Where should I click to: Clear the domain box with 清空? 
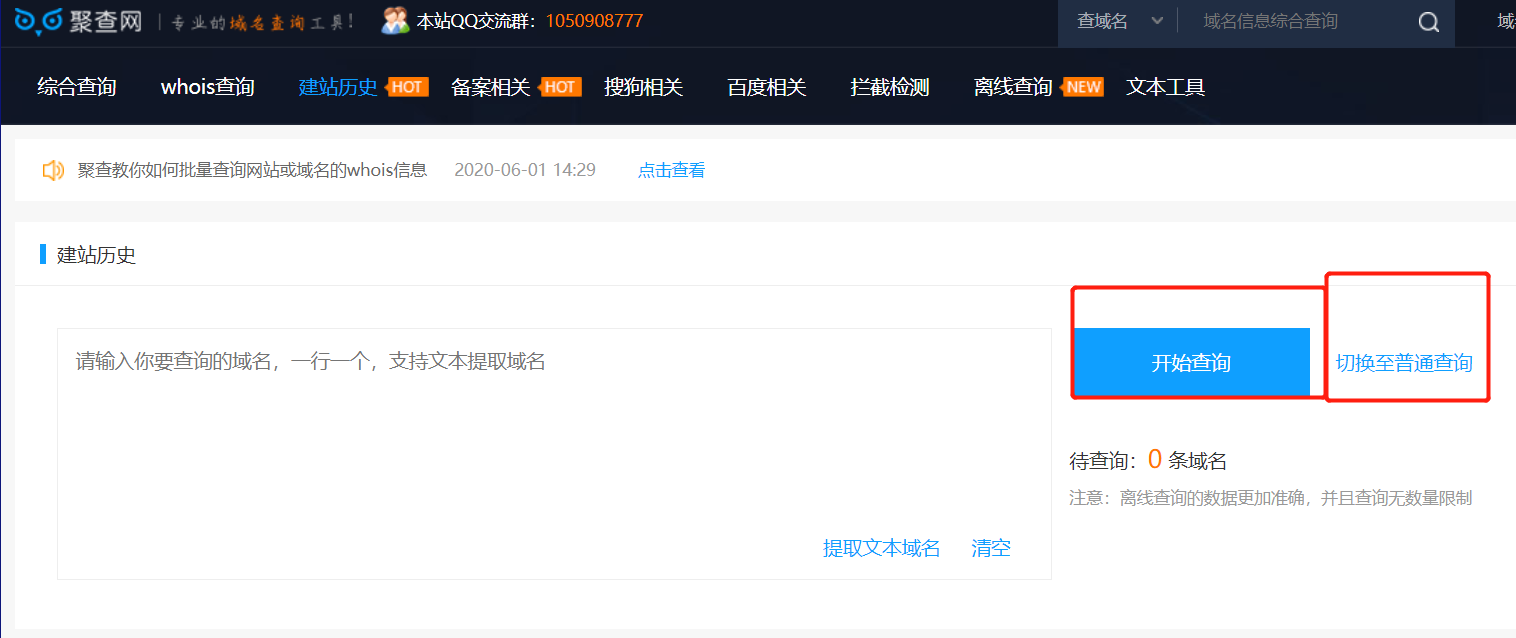991,548
